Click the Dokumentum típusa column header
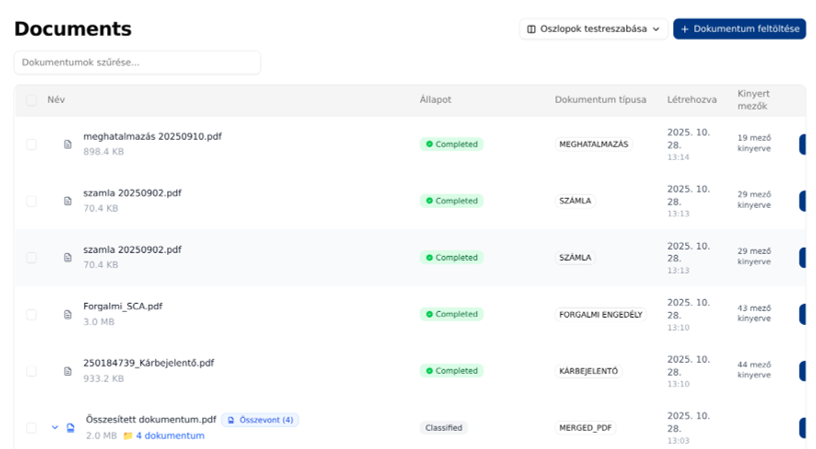816x449 pixels. click(x=600, y=100)
